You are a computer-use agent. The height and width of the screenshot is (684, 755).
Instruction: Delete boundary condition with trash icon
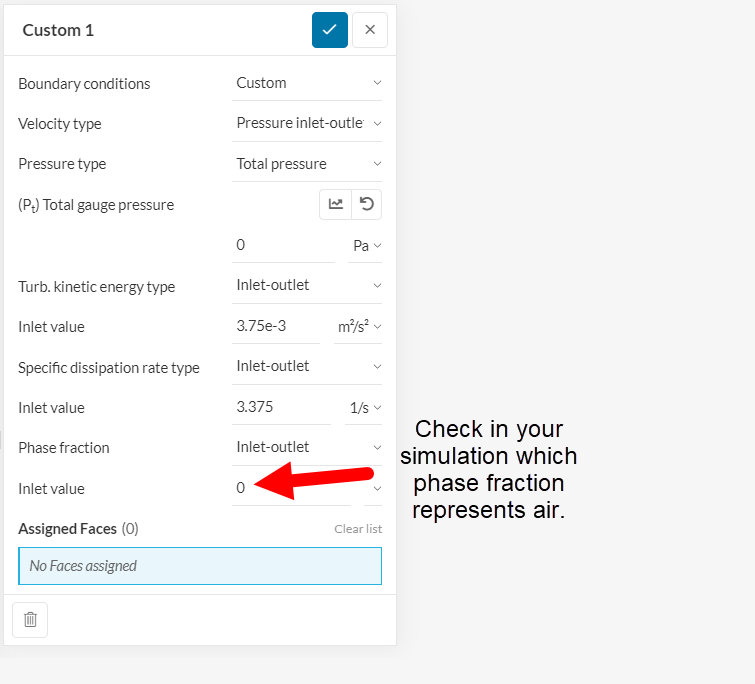click(30, 620)
